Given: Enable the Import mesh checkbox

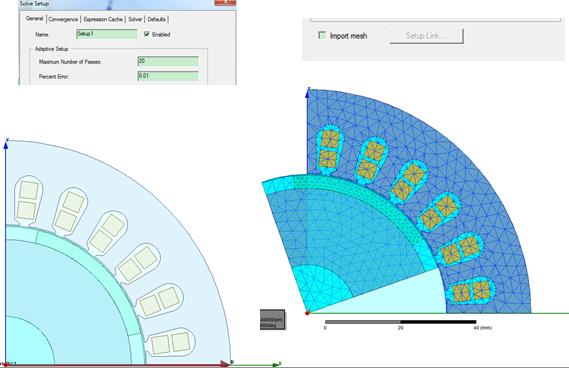Looking at the screenshot, I should [322, 35].
